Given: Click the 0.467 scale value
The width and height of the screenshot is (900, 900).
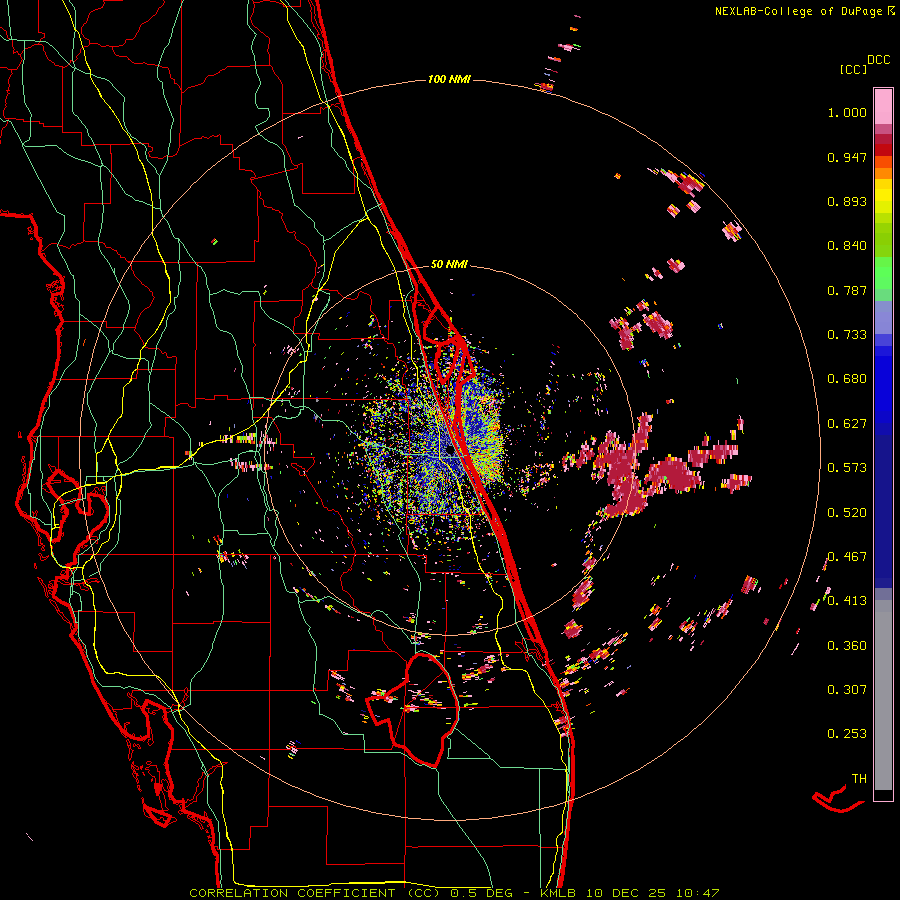Looking at the screenshot, I should [847, 557].
